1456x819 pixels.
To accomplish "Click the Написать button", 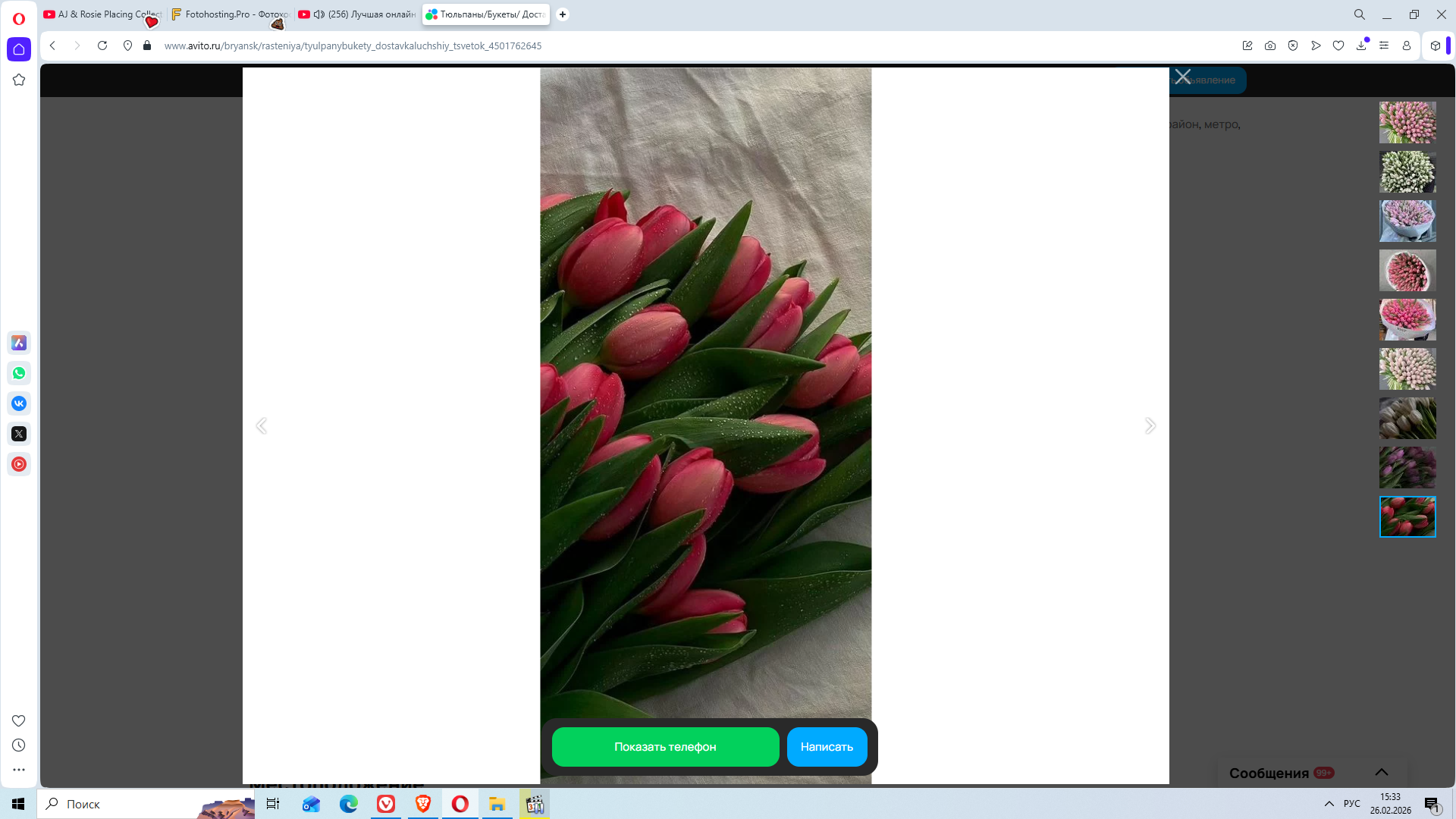I will tap(827, 747).
